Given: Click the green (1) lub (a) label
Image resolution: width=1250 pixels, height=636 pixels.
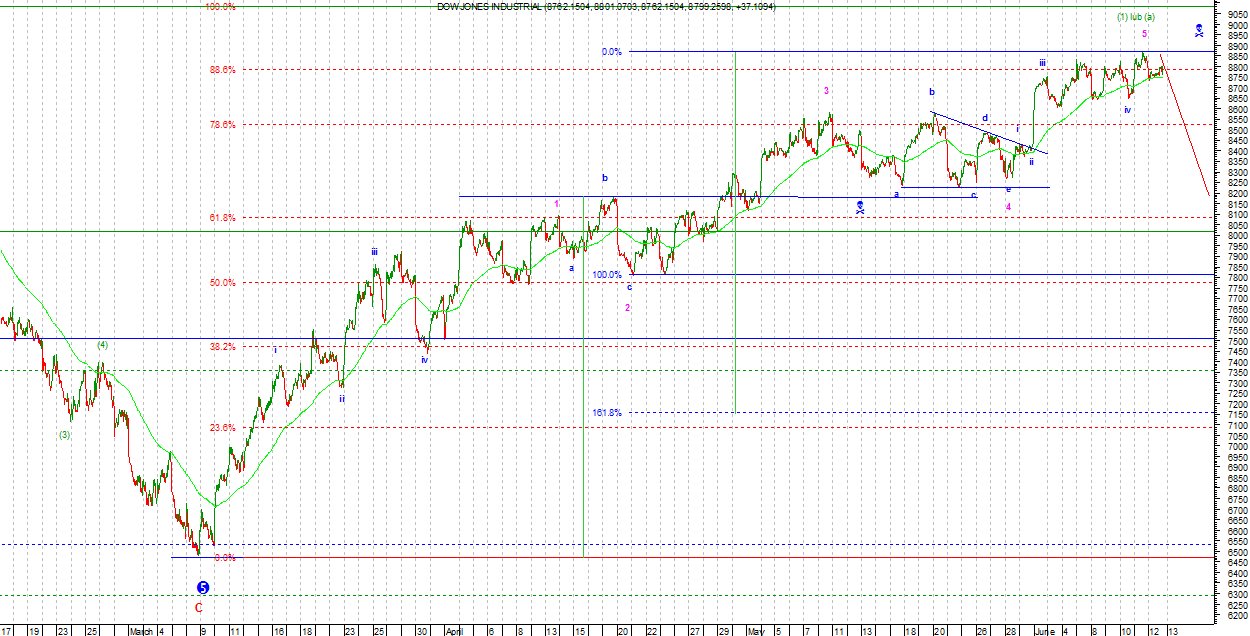Looking at the screenshot, I should click(x=1136, y=17).
